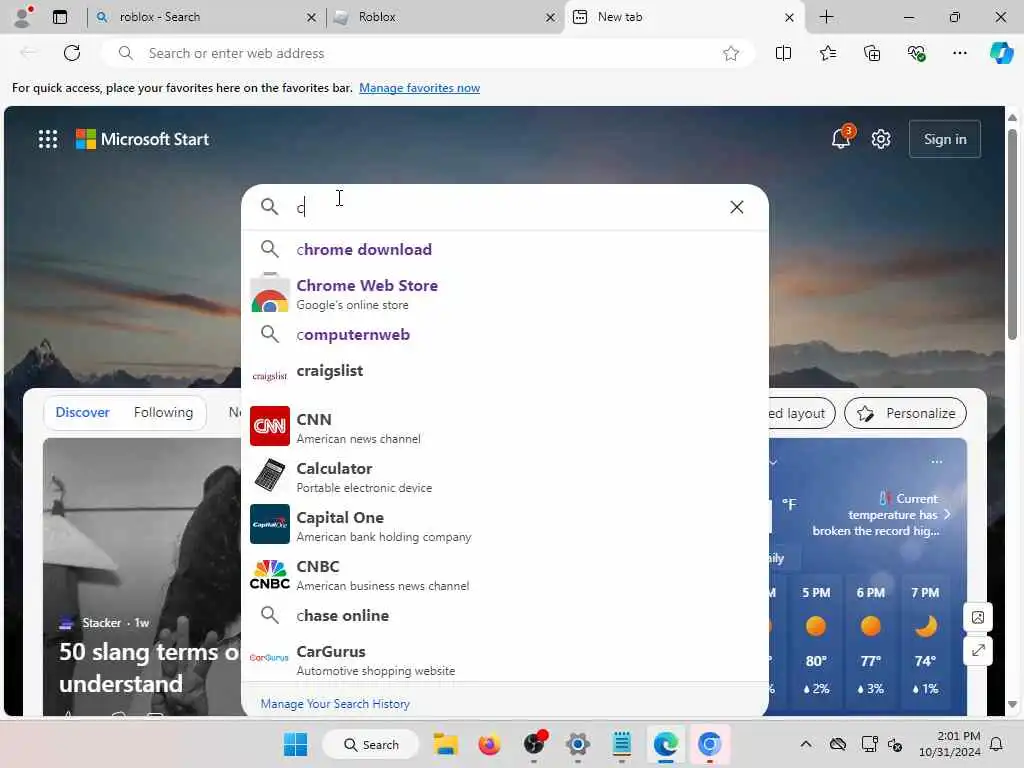Click Manage favorites now link

pyautogui.click(x=419, y=88)
